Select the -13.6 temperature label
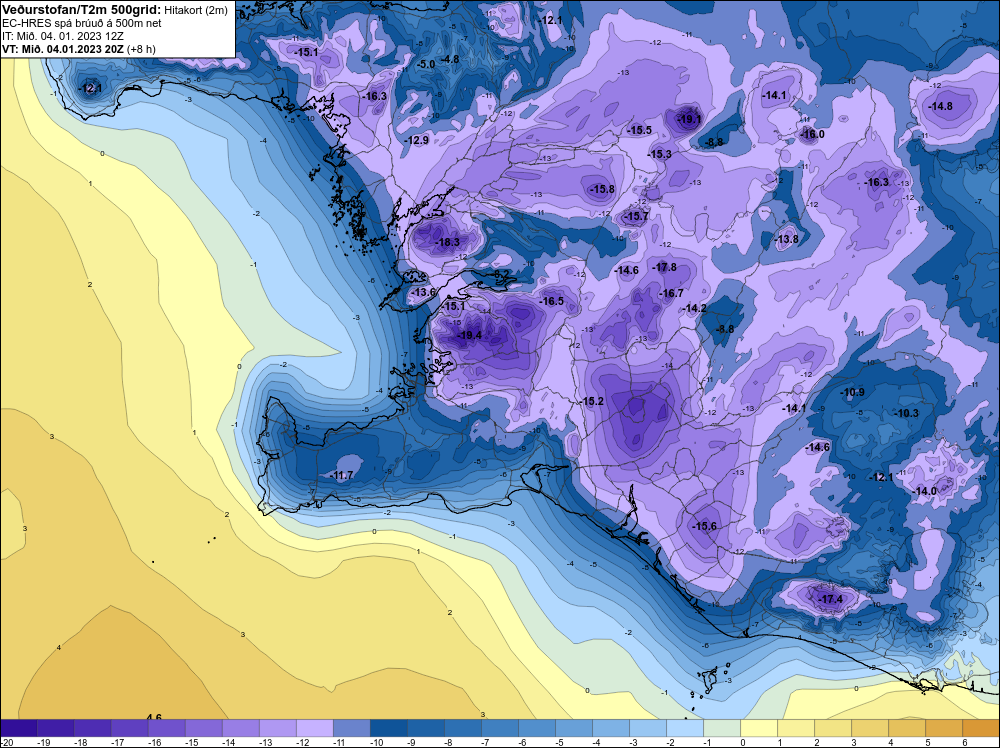 [x=423, y=292]
